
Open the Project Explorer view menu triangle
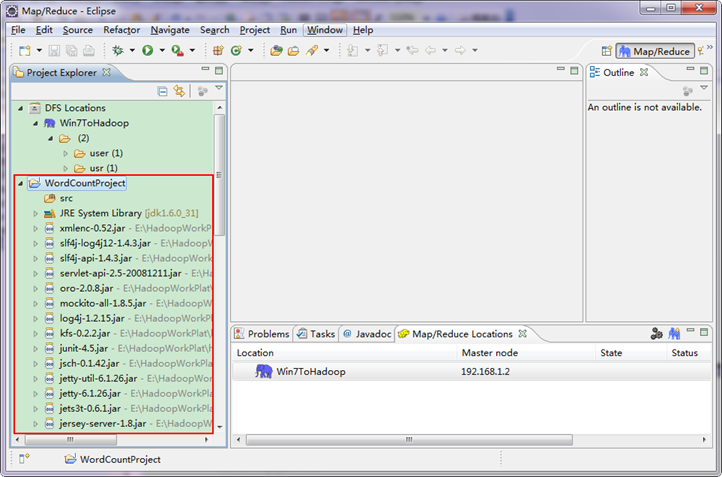click(x=219, y=87)
